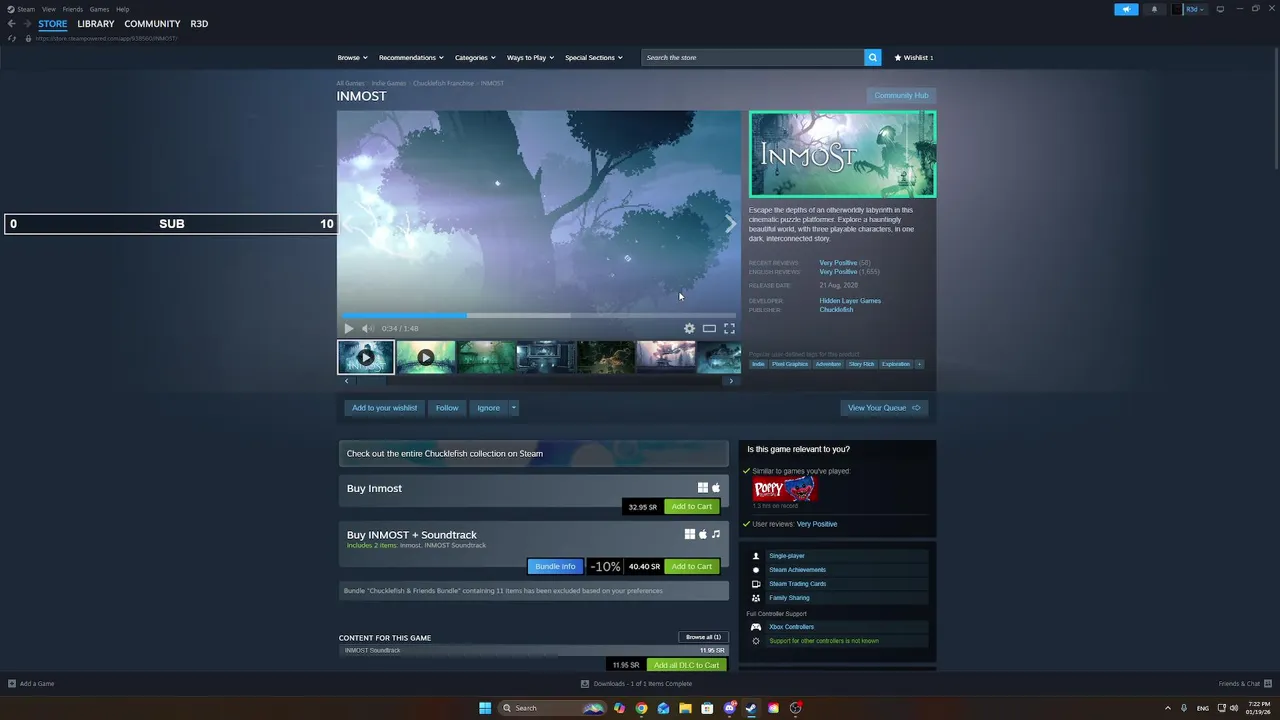
Task: View Your Queue
Action: click(884, 408)
